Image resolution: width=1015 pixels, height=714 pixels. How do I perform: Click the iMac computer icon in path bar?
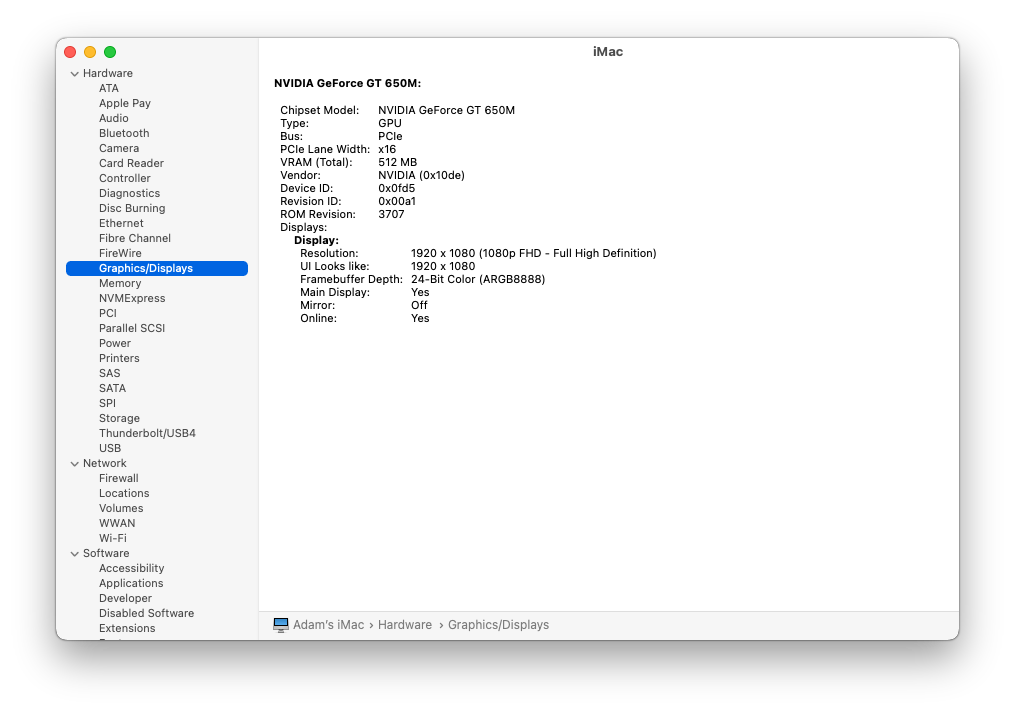pos(280,625)
